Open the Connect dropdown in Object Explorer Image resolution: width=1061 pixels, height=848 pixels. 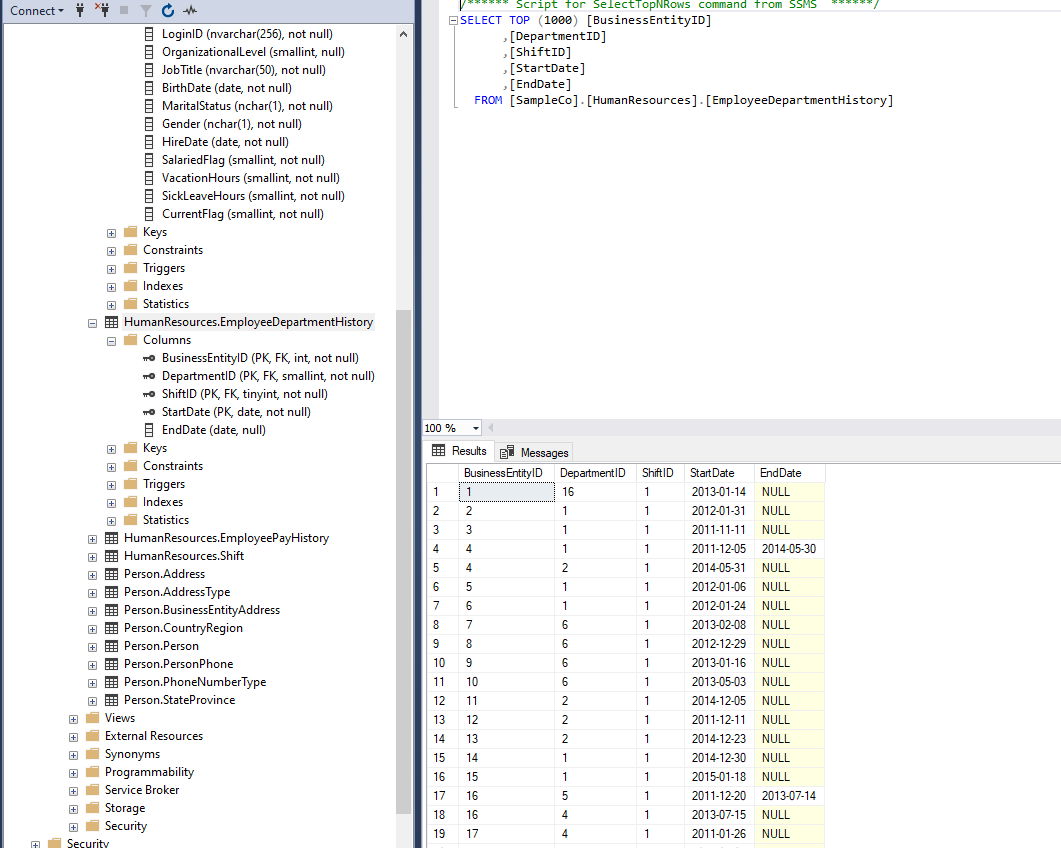click(37, 11)
